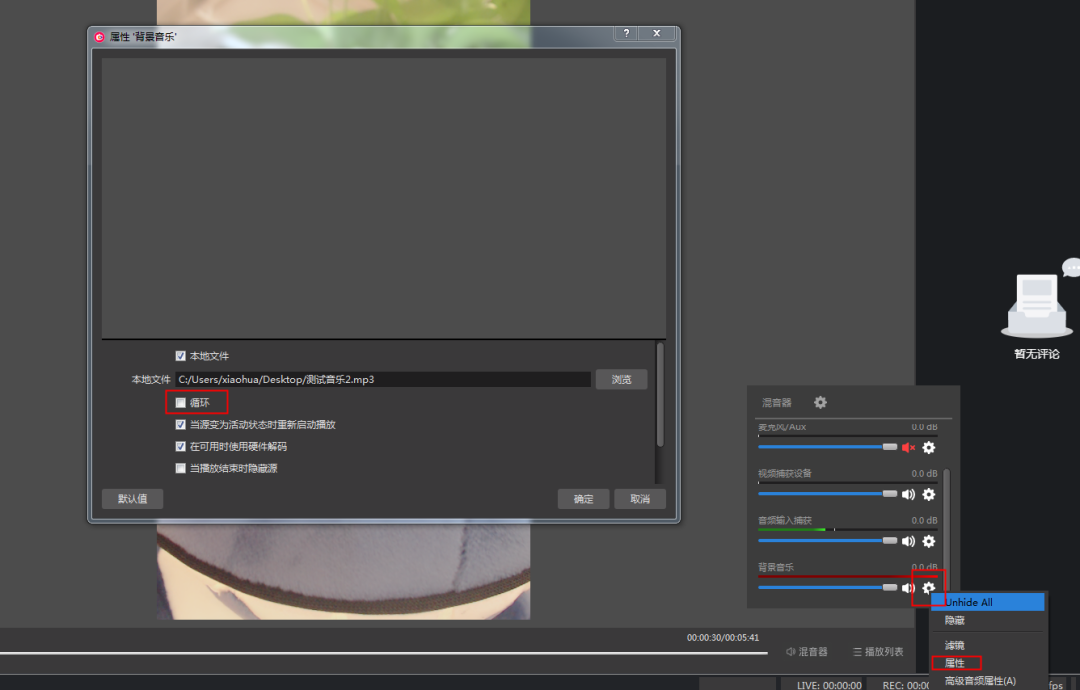Open gear settings for 视频捕获设备
The height and width of the screenshot is (690, 1080).
pyautogui.click(x=928, y=494)
